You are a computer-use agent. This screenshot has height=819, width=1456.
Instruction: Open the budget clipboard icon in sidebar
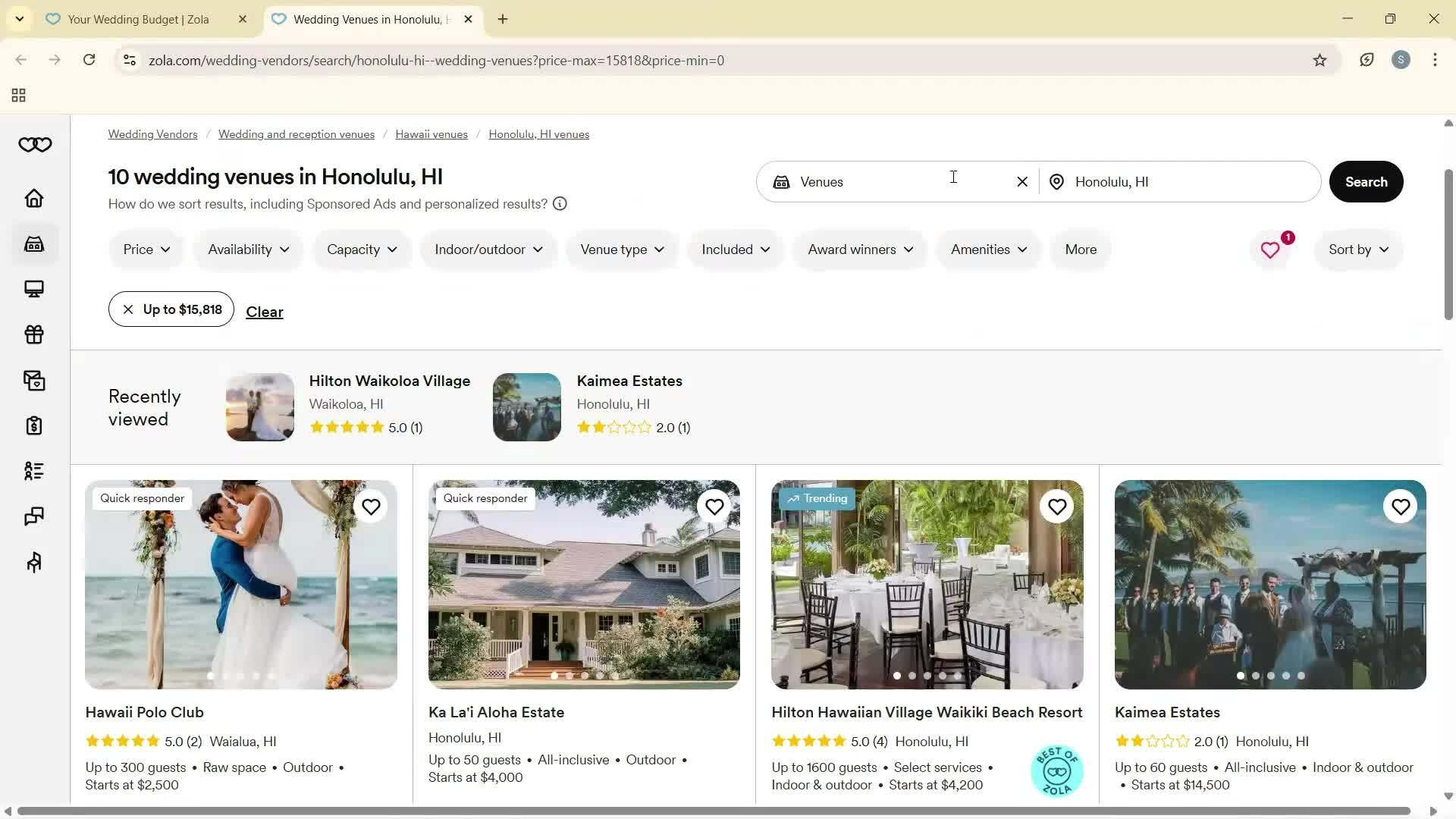pos(34,425)
